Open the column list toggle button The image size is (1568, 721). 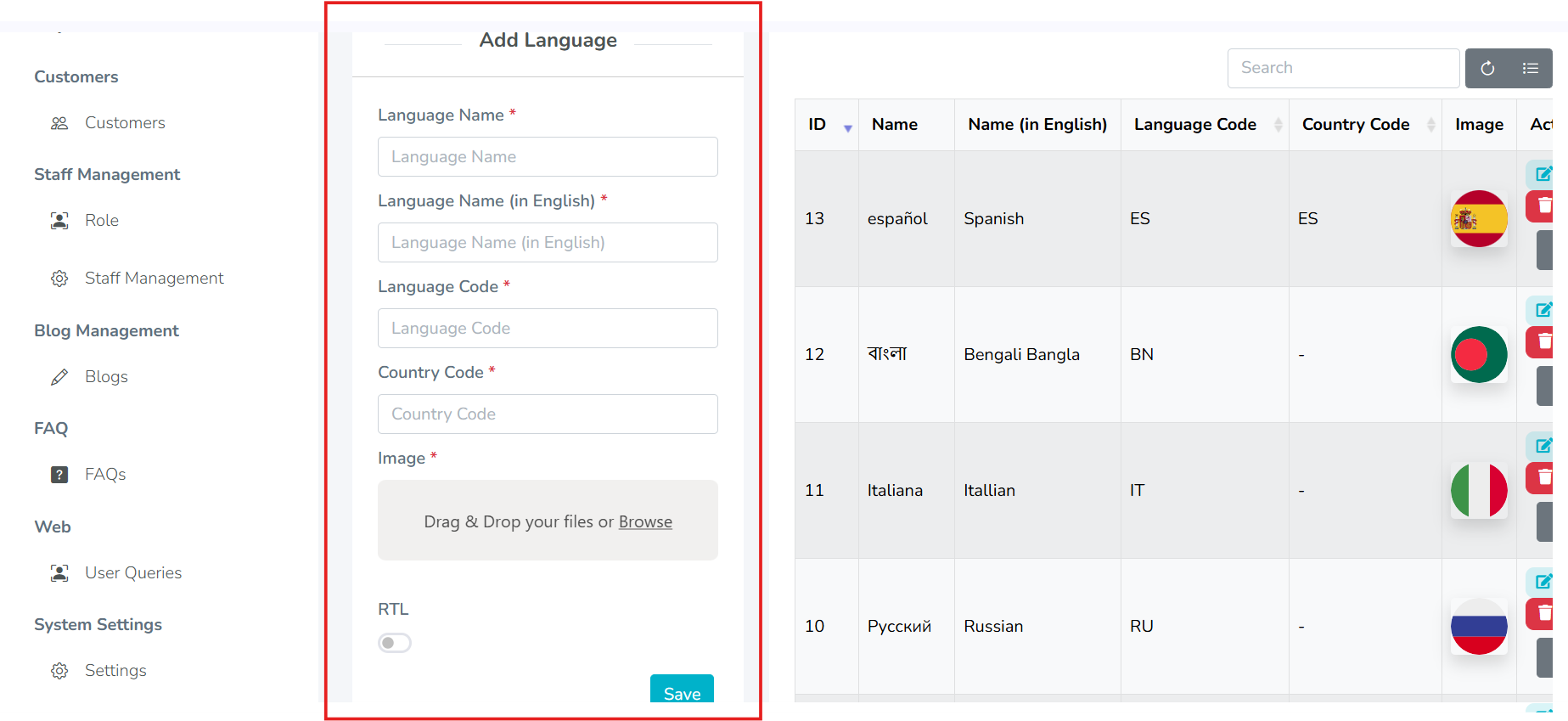point(1531,68)
